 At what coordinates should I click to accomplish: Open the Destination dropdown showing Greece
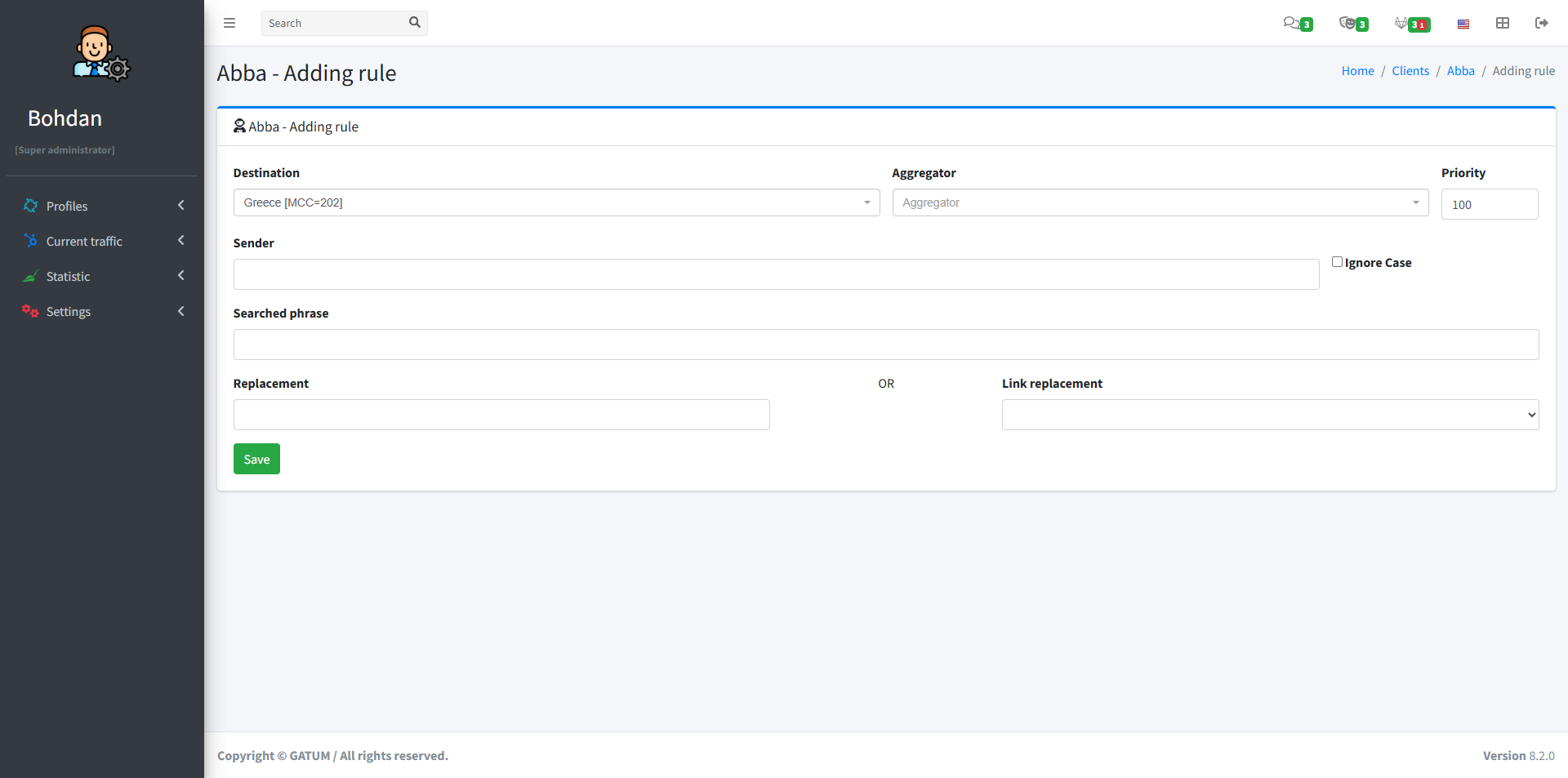click(x=556, y=202)
